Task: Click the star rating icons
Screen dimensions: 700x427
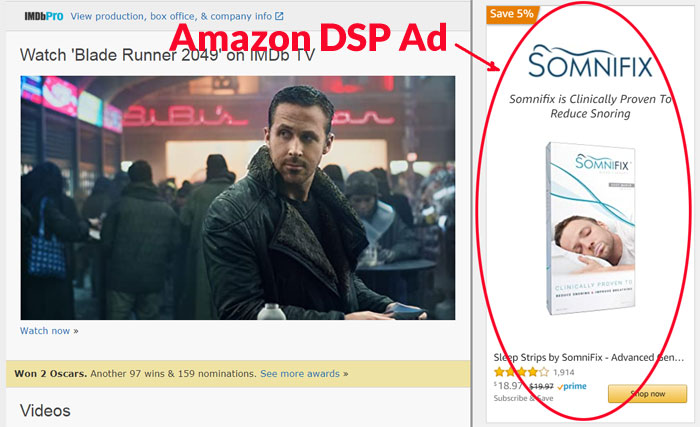Action: point(521,372)
